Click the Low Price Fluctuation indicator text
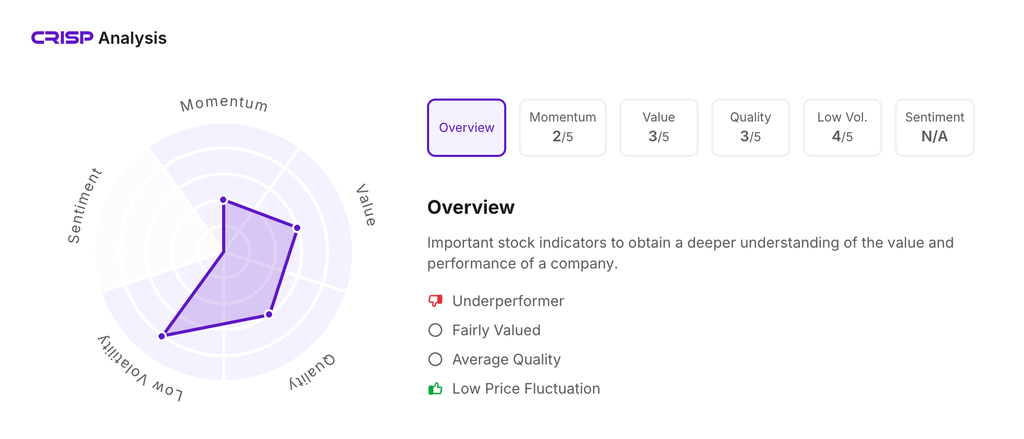 pyautogui.click(x=526, y=389)
